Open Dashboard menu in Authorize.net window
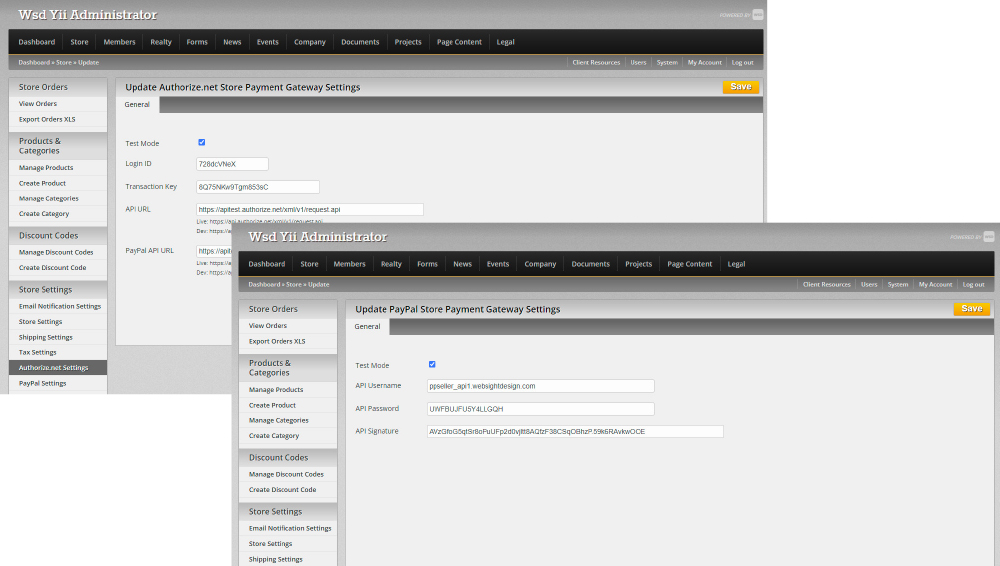Viewport: 1000px width, 566px height. pyautogui.click(x=36, y=42)
